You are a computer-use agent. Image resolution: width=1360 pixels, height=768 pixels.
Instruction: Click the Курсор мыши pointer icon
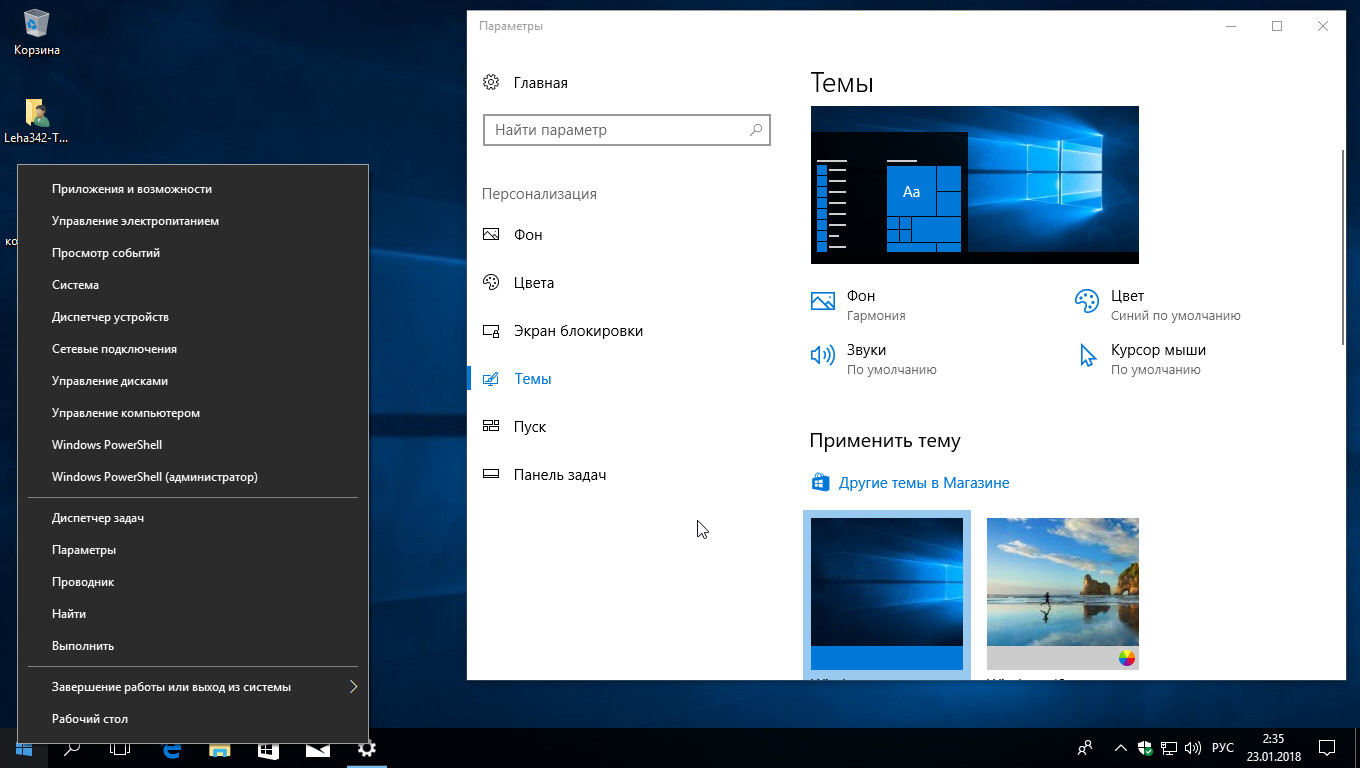tap(1088, 355)
